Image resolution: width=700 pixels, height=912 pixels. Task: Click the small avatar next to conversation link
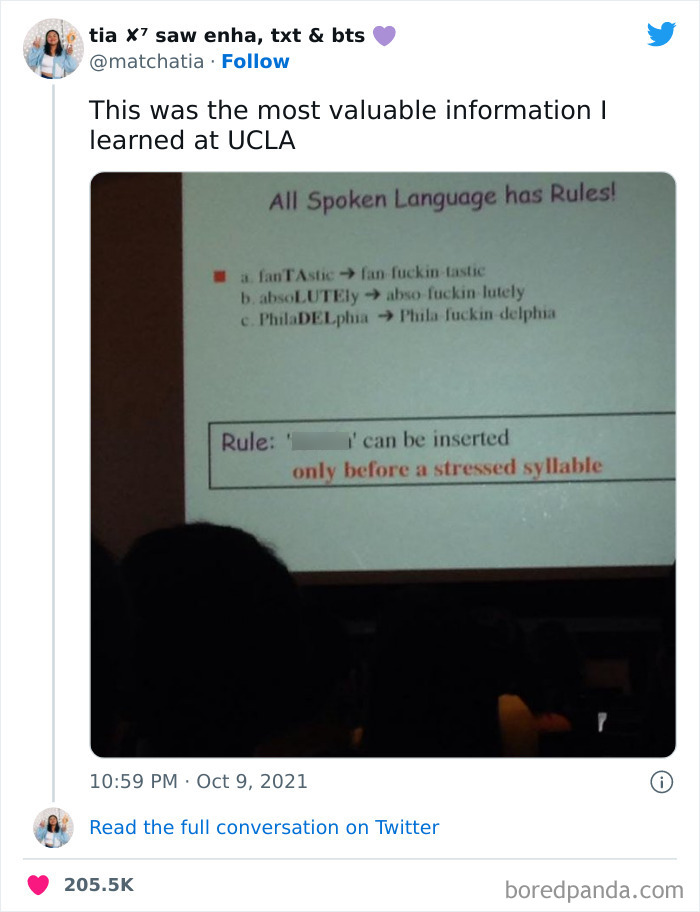click(x=53, y=827)
